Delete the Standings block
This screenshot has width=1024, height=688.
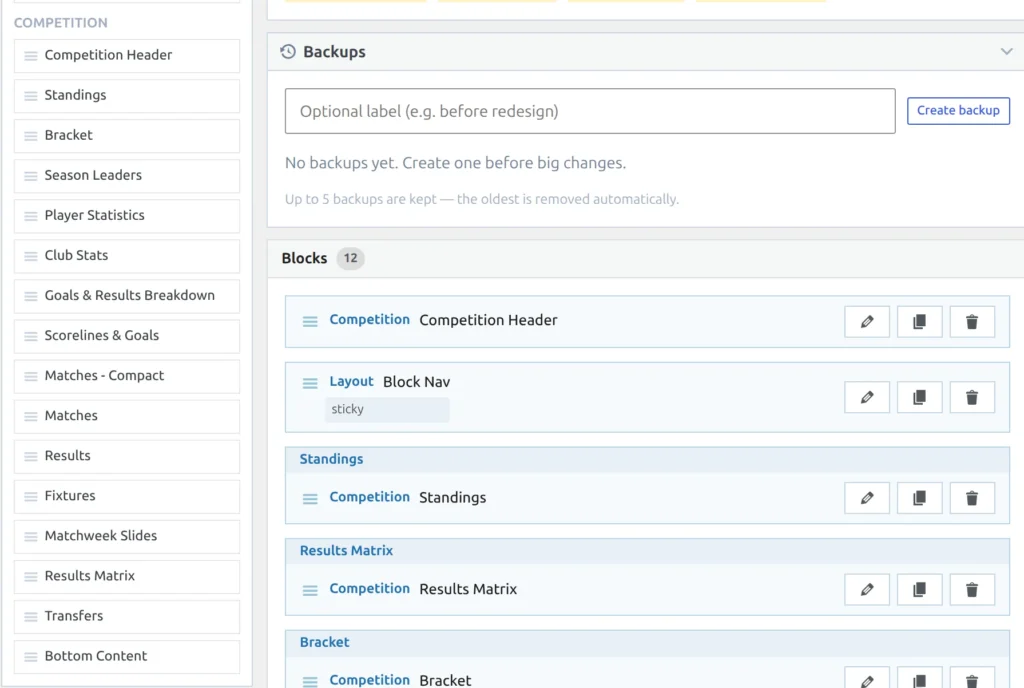972,498
